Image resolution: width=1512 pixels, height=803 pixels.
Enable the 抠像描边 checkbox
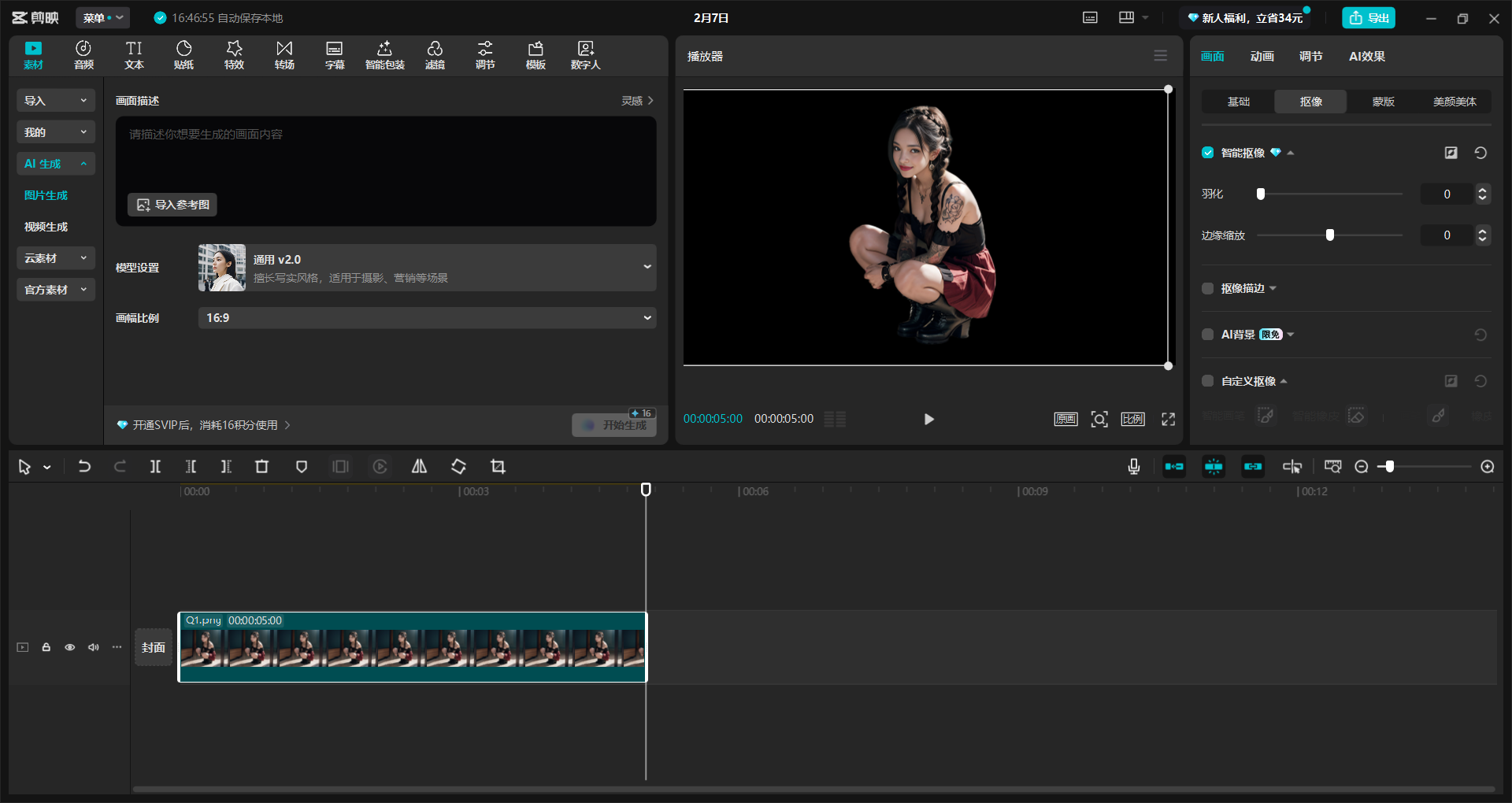click(x=1208, y=288)
